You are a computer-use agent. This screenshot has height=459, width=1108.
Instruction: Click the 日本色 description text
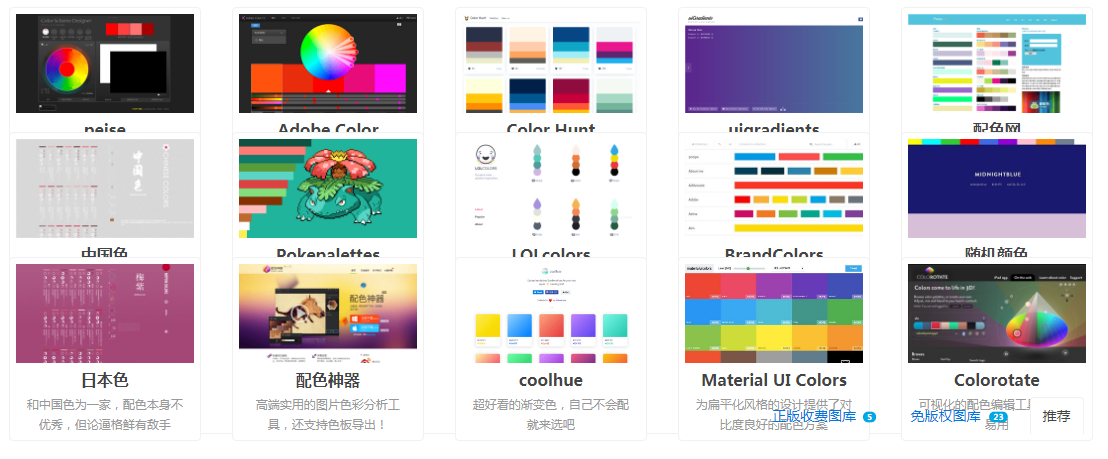click(x=105, y=415)
